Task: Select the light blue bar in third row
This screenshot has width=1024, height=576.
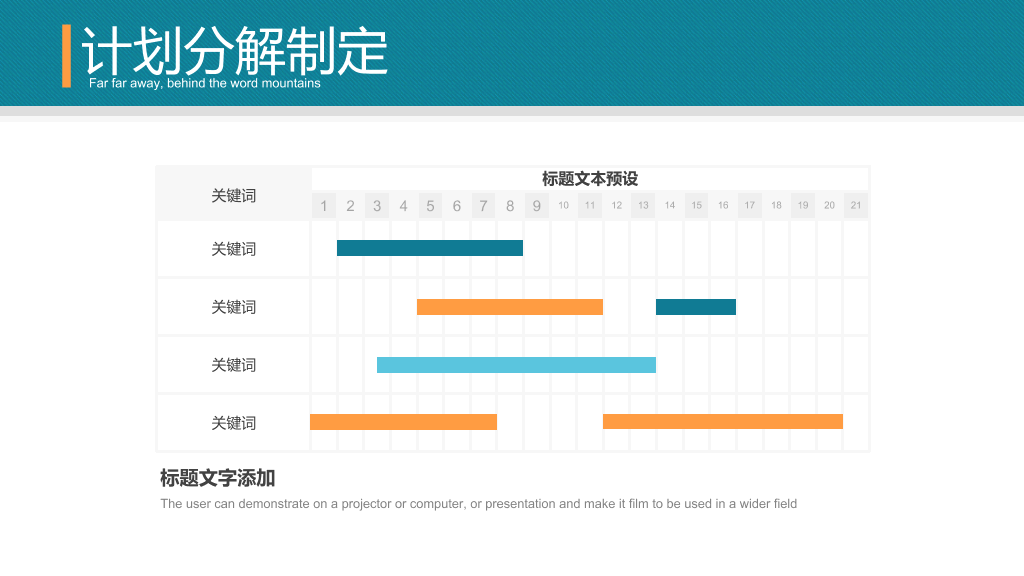Action: click(x=517, y=365)
